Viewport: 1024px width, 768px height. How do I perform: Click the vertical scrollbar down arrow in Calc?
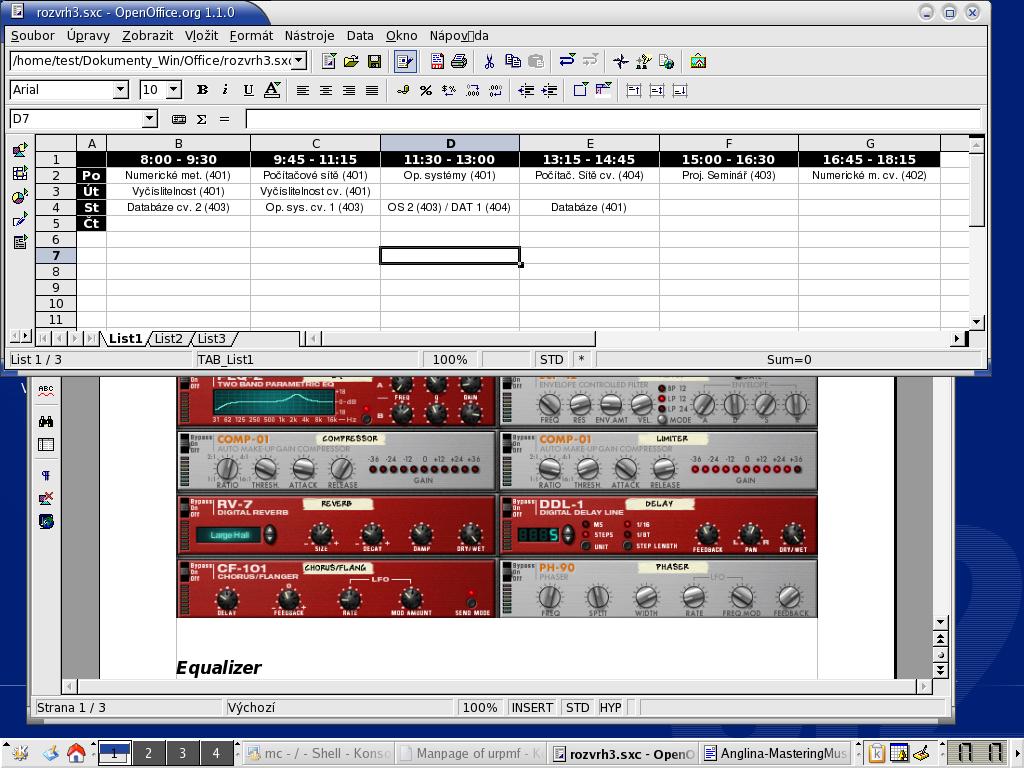(x=976, y=321)
